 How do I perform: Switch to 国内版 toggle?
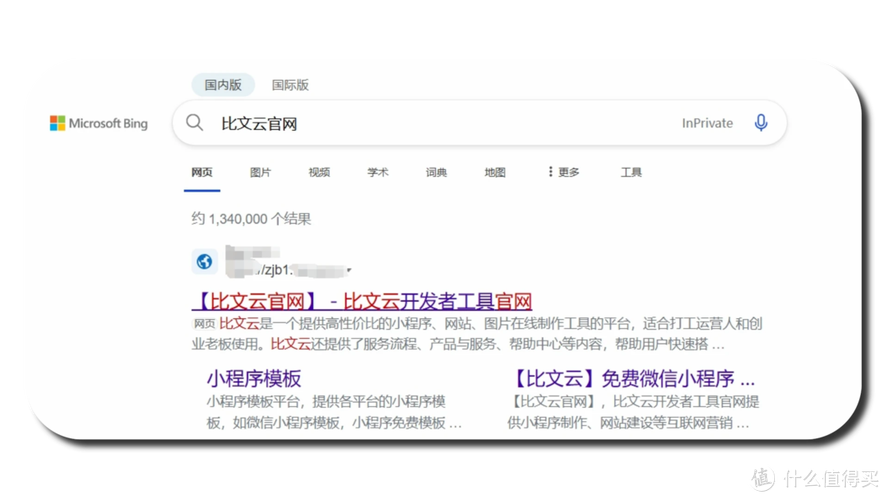click(x=223, y=85)
